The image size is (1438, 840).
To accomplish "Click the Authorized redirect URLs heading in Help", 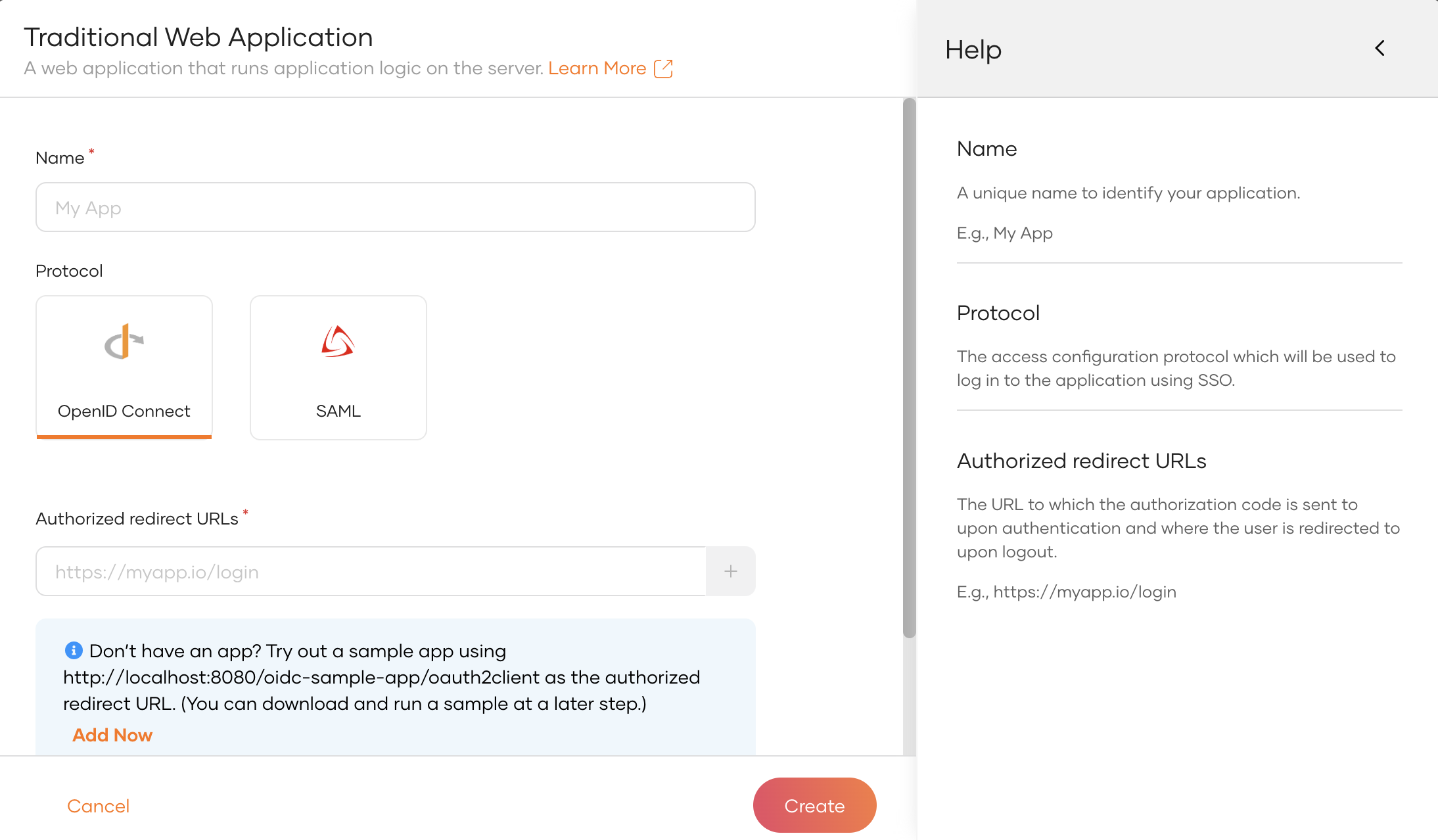I will pos(1080,461).
